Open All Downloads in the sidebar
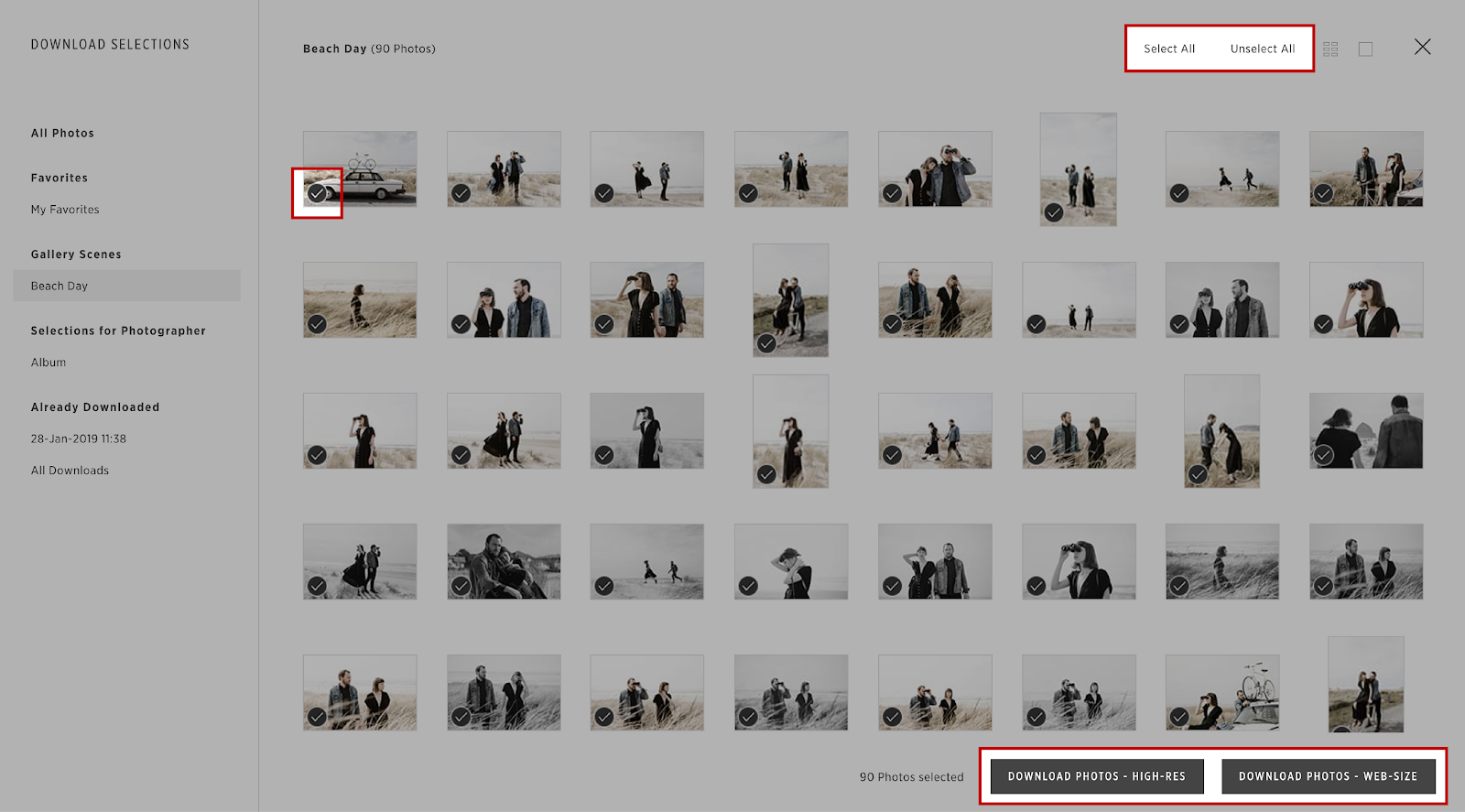Image resolution: width=1465 pixels, height=812 pixels. point(70,471)
